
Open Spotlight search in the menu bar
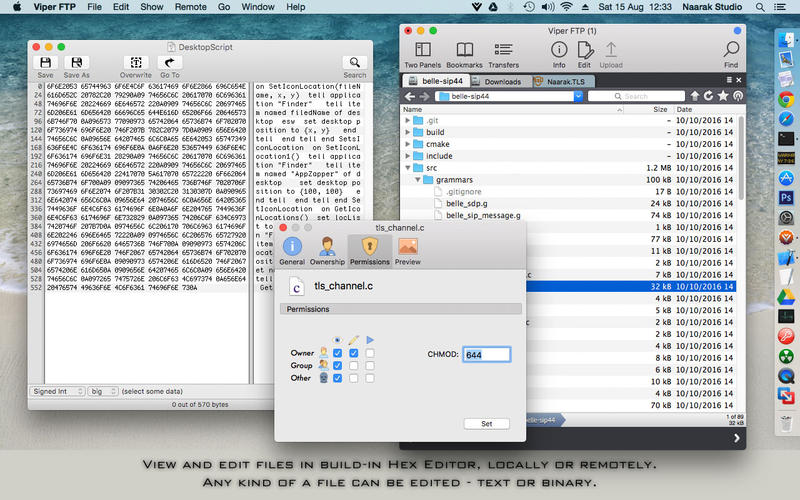(x=760, y=7)
